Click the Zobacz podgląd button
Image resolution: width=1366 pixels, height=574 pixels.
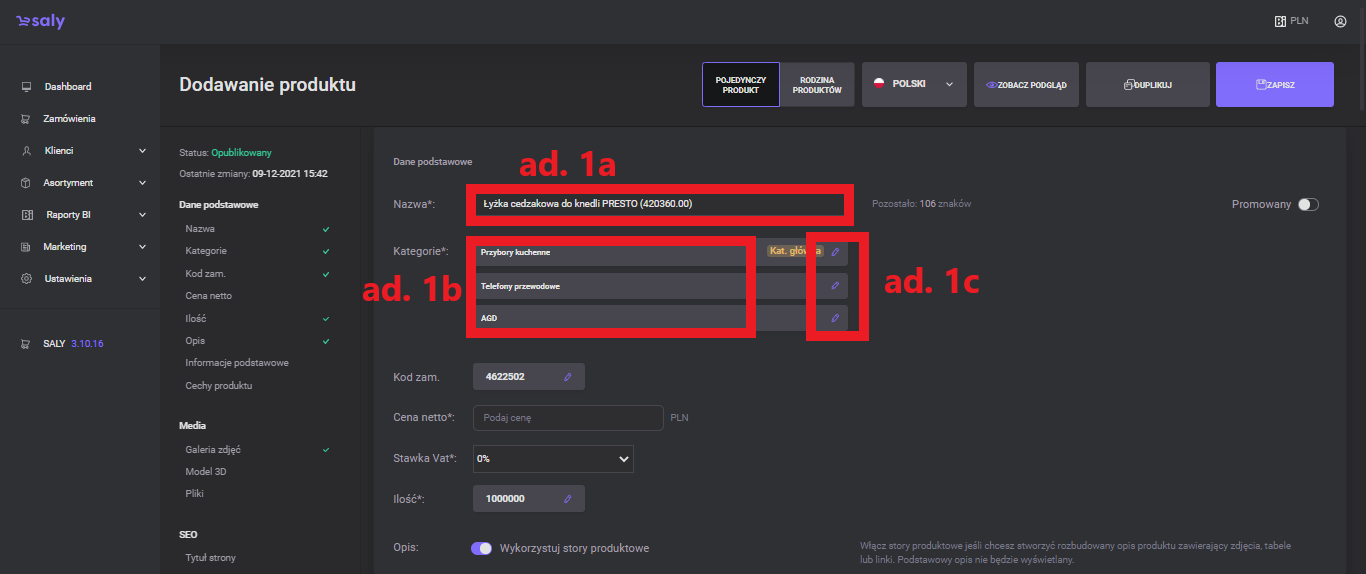click(x=1026, y=85)
